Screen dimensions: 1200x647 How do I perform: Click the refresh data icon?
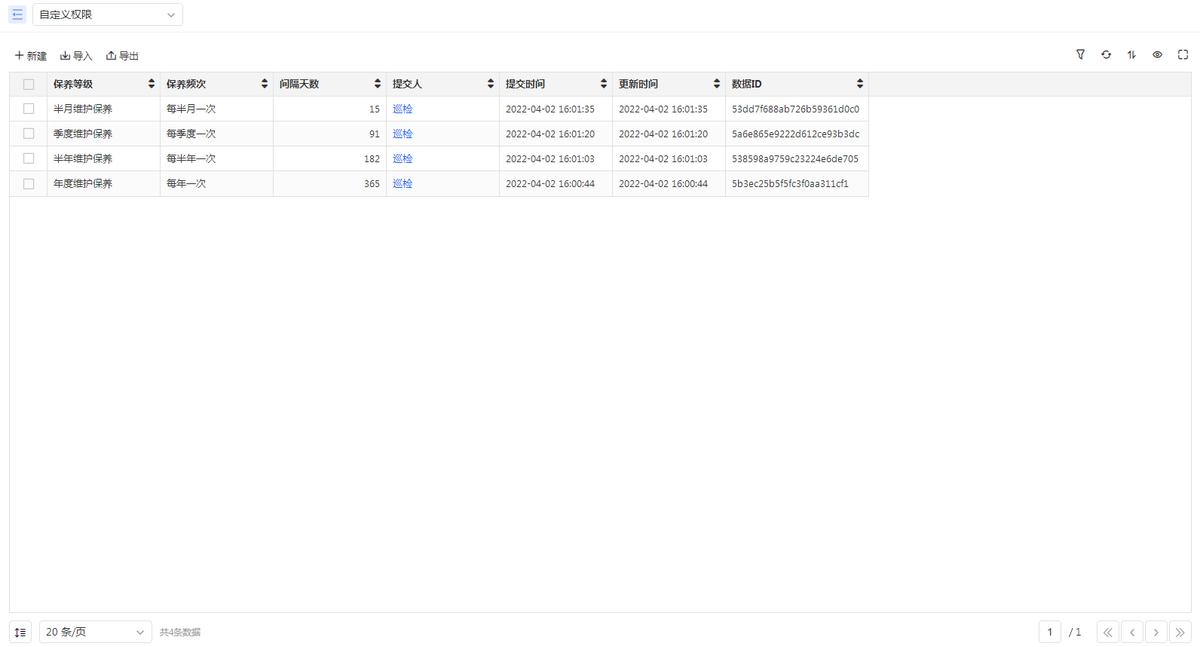tap(1106, 55)
